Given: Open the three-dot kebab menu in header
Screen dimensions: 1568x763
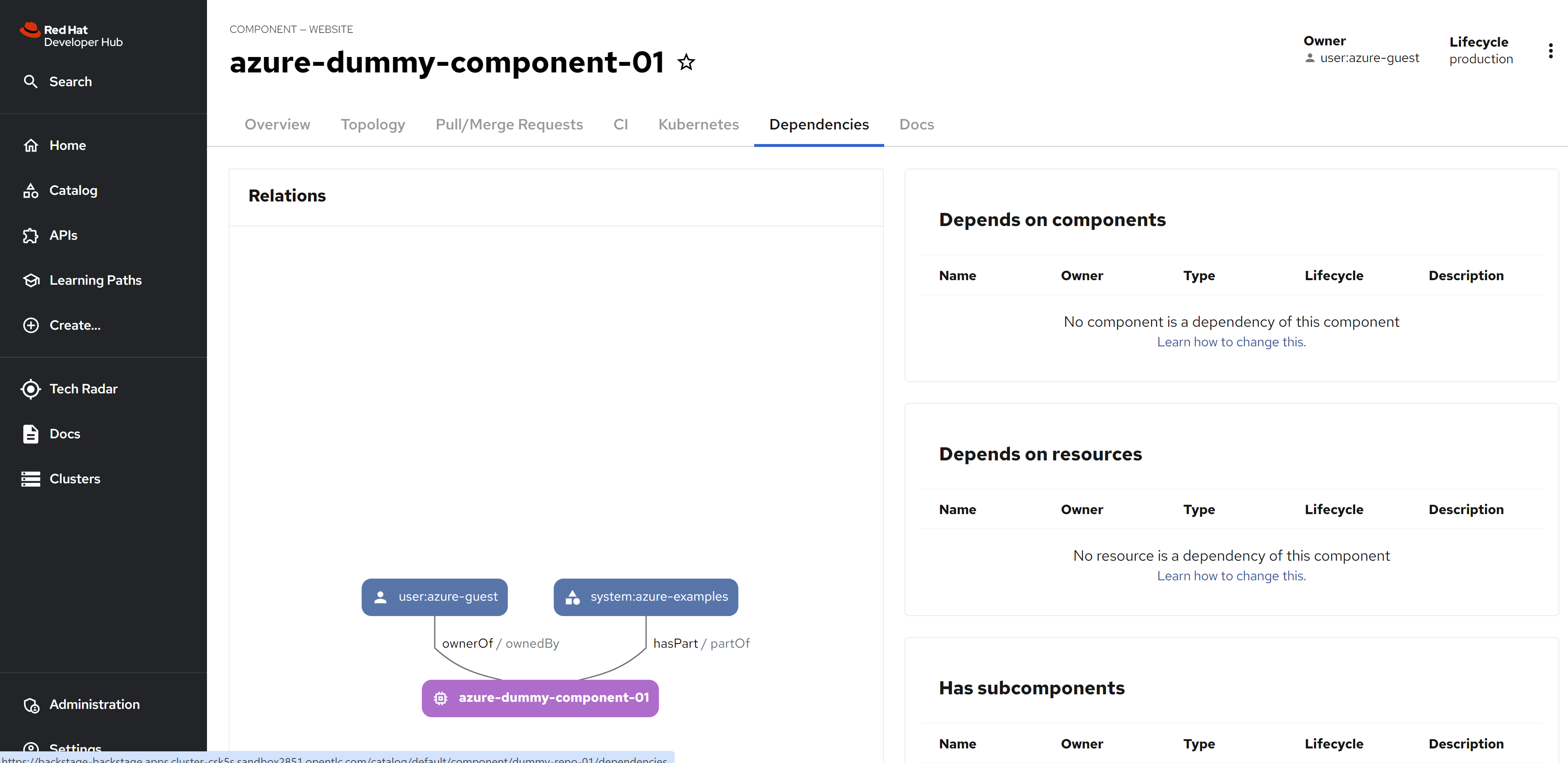Looking at the screenshot, I should (1550, 51).
